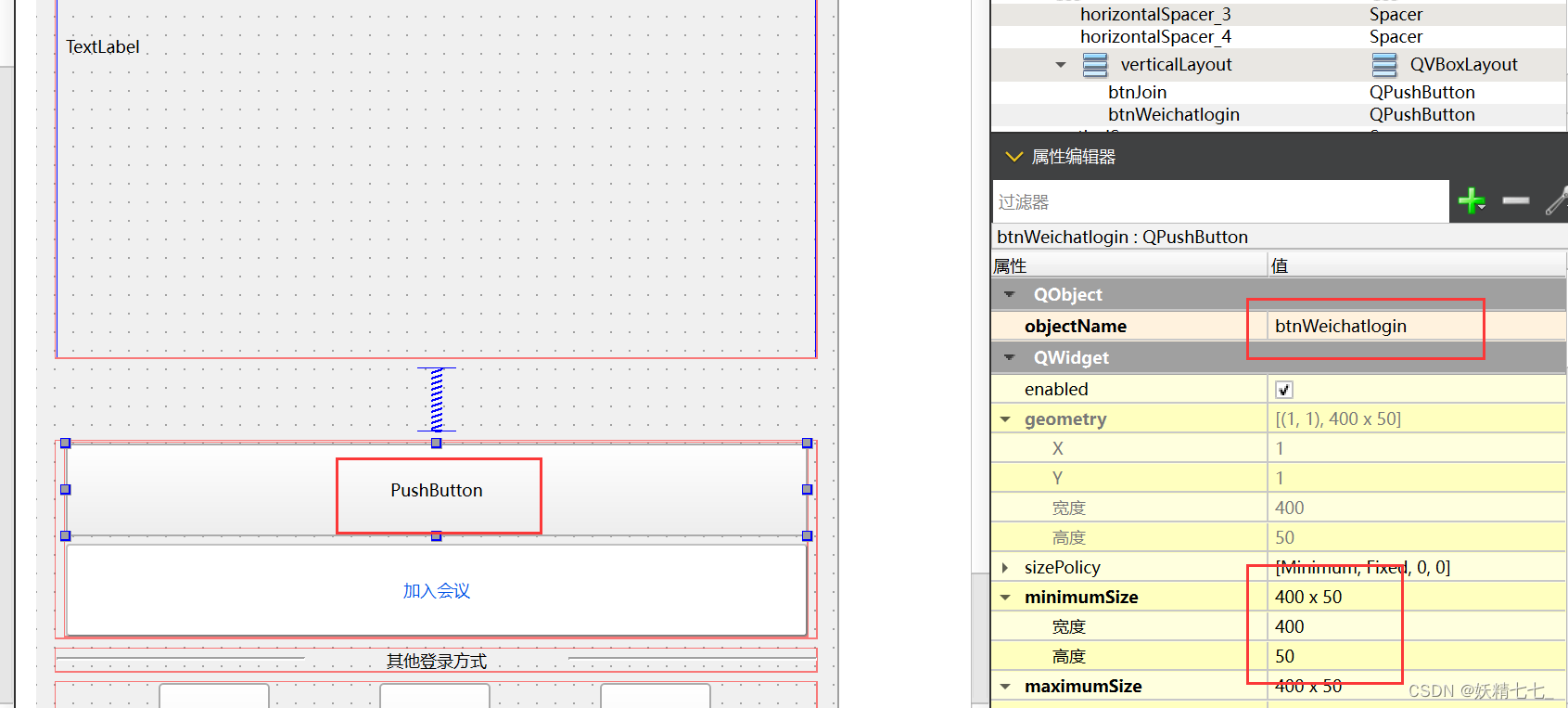Screen dimensions: 1568x708
Task: Collapse the 属性编辑器 panel chevron
Action: click(x=1013, y=157)
